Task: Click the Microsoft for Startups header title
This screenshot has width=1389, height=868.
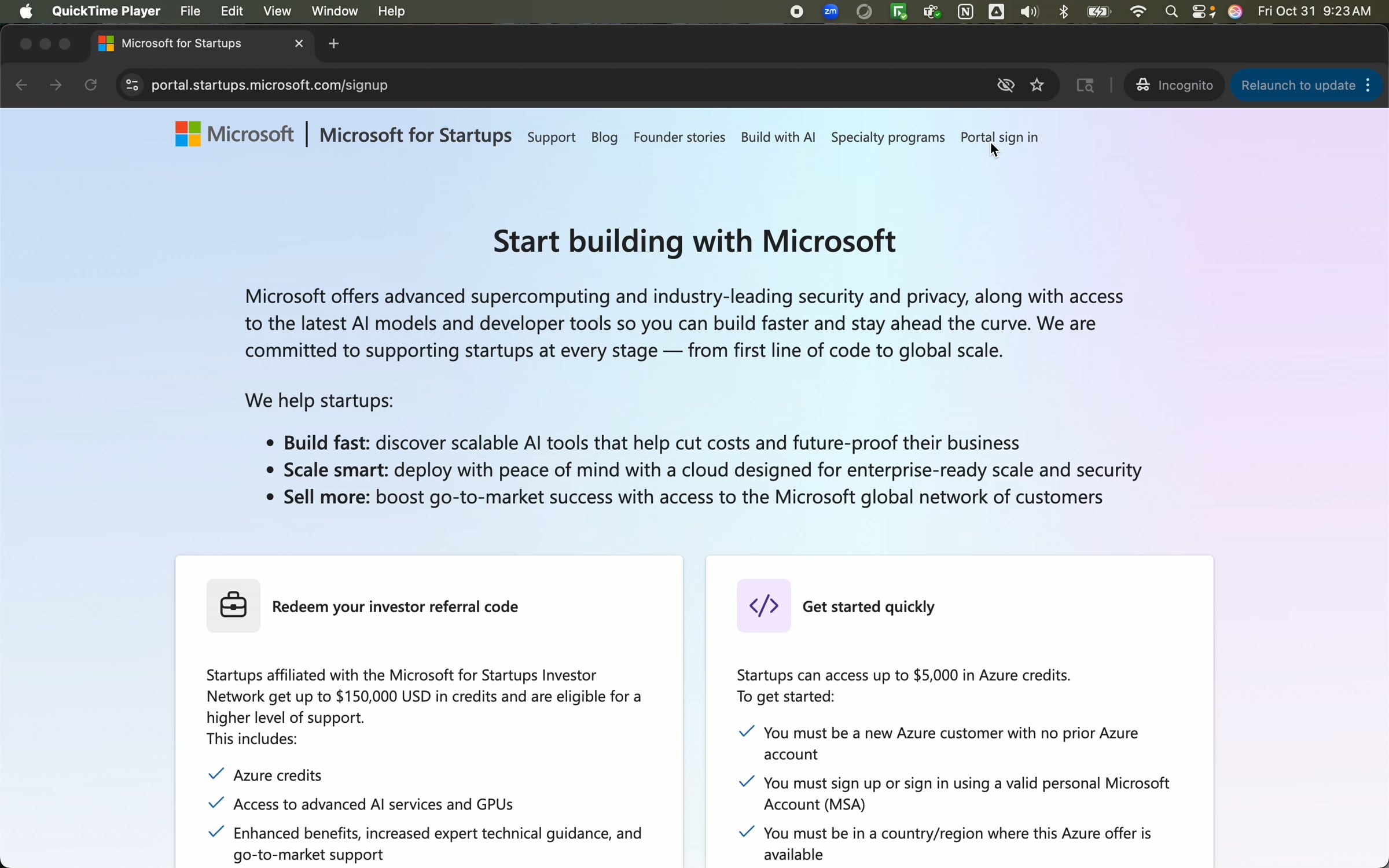Action: click(416, 135)
